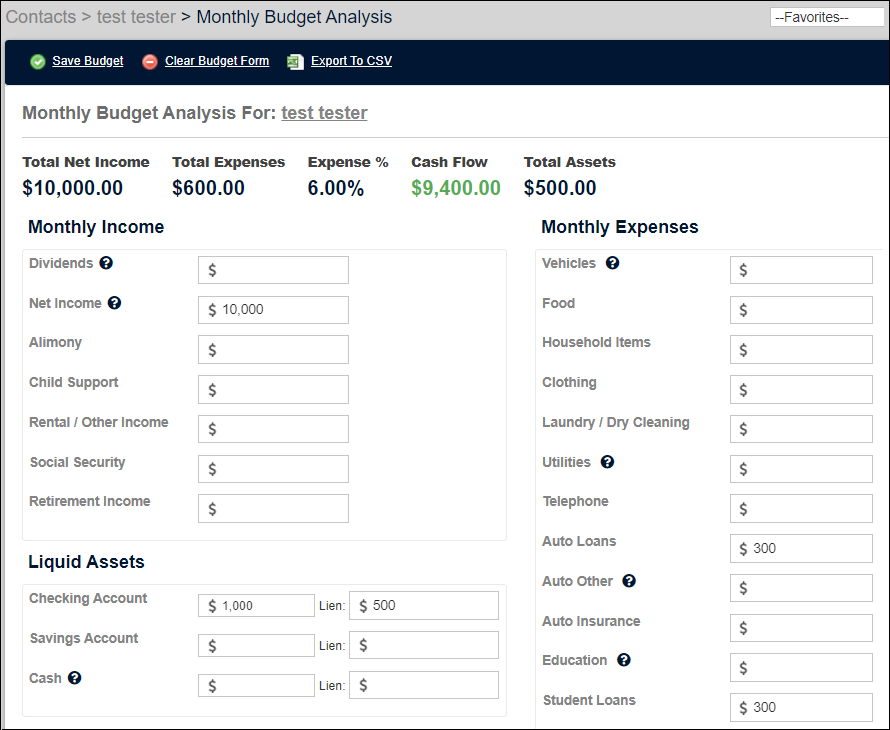Open the Vehicles help question mark icon
Viewport: 890px width, 730px height.
612,263
